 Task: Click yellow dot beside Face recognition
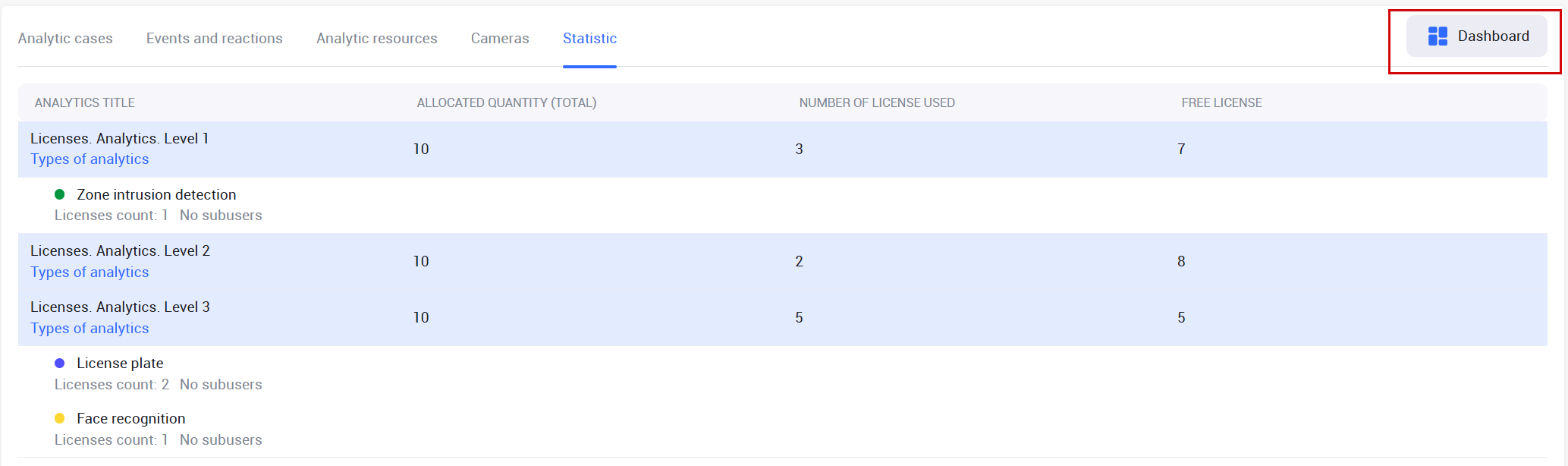tap(60, 419)
